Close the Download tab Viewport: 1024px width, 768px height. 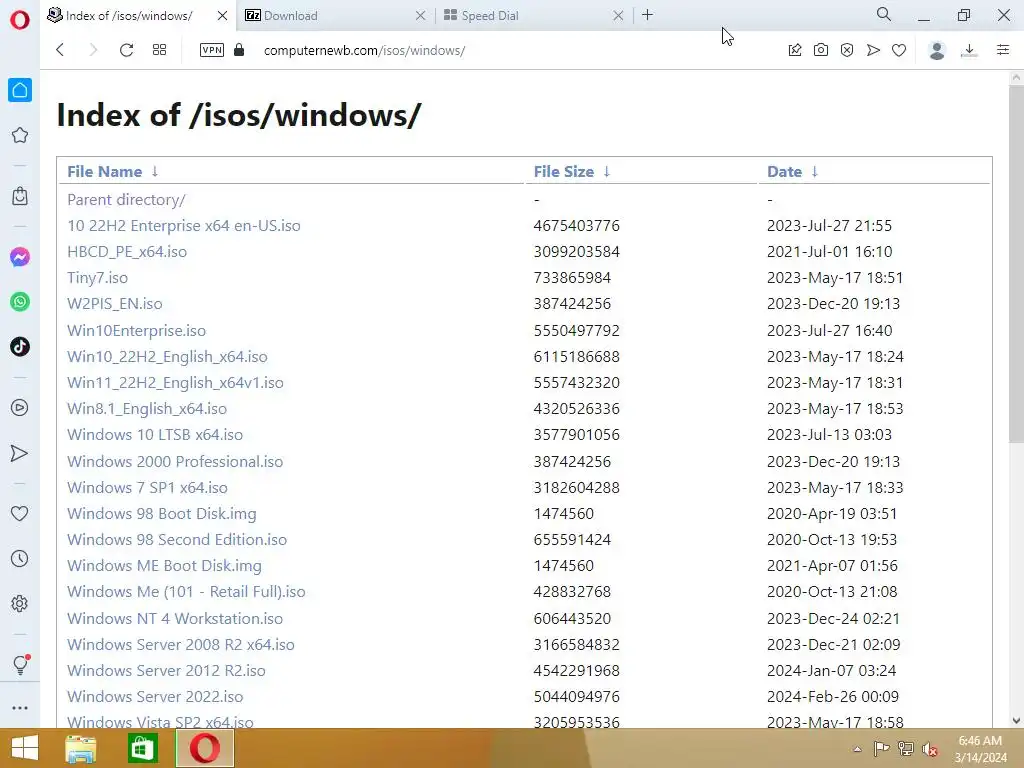point(421,16)
